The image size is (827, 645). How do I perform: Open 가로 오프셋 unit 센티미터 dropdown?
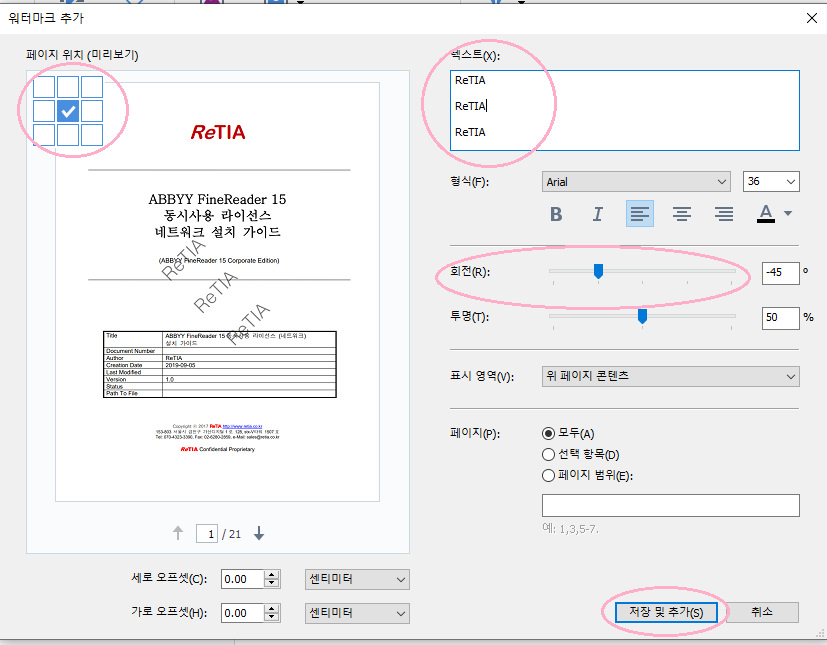(x=357, y=613)
